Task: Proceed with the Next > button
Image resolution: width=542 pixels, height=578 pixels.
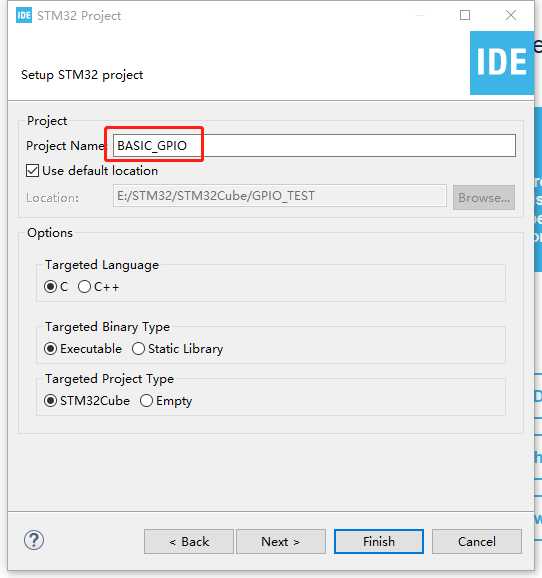Action: click(x=281, y=542)
